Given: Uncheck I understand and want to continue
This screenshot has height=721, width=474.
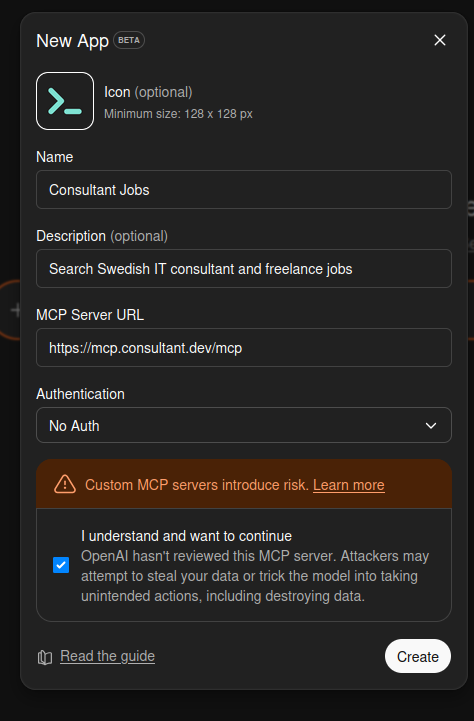Looking at the screenshot, I should pos(61,565).
